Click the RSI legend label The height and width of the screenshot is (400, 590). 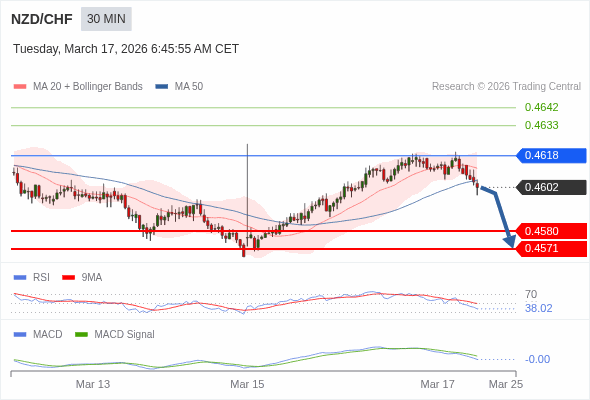(x=41, y=278)
